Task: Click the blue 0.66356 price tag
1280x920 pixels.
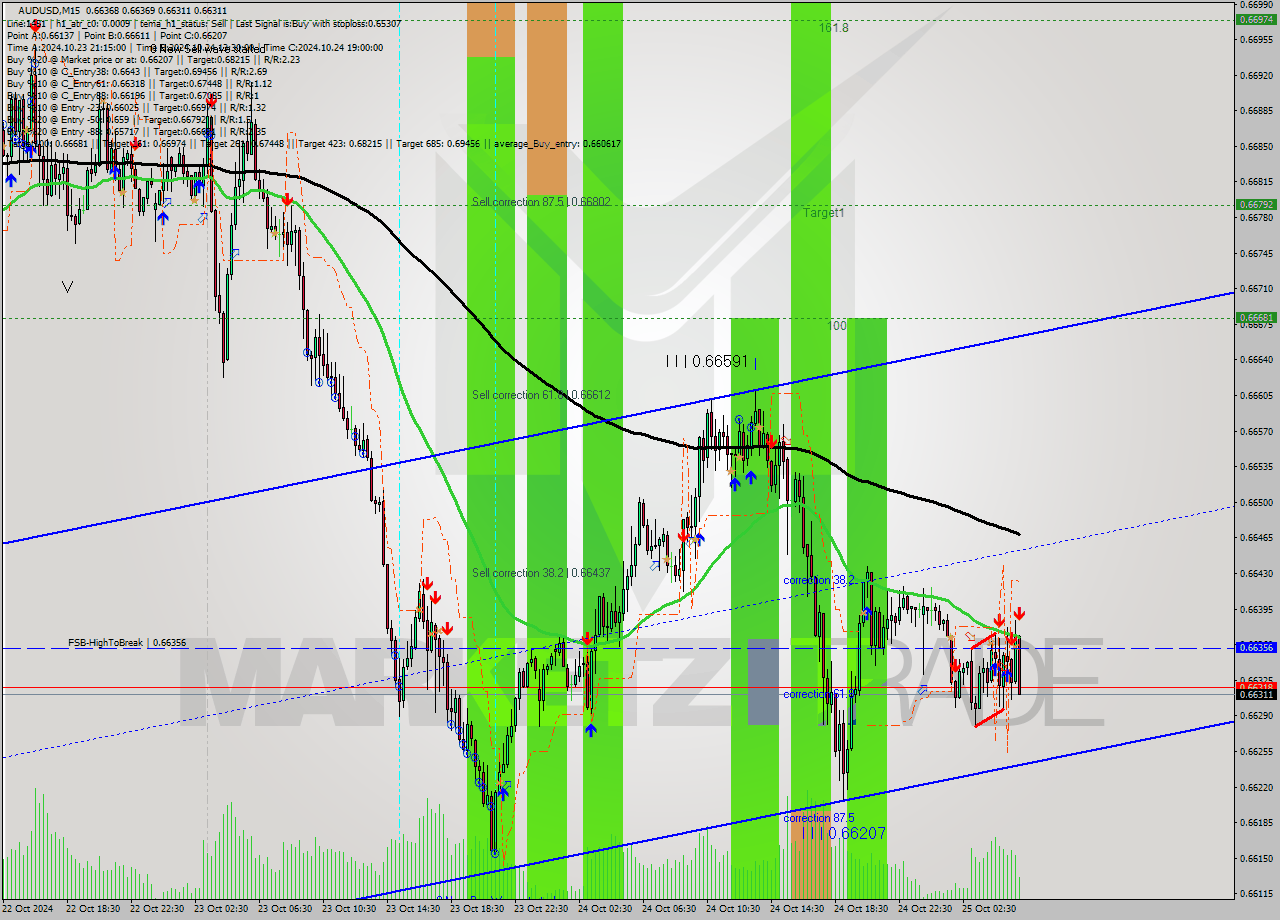Action: (1255, 647)
